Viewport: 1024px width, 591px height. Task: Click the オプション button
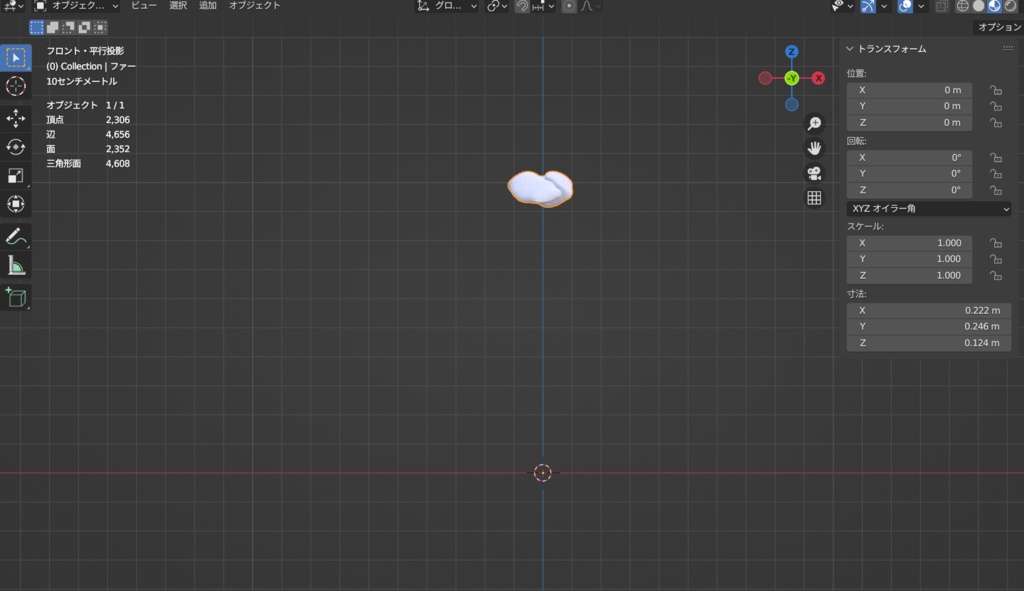click(998, 27)
